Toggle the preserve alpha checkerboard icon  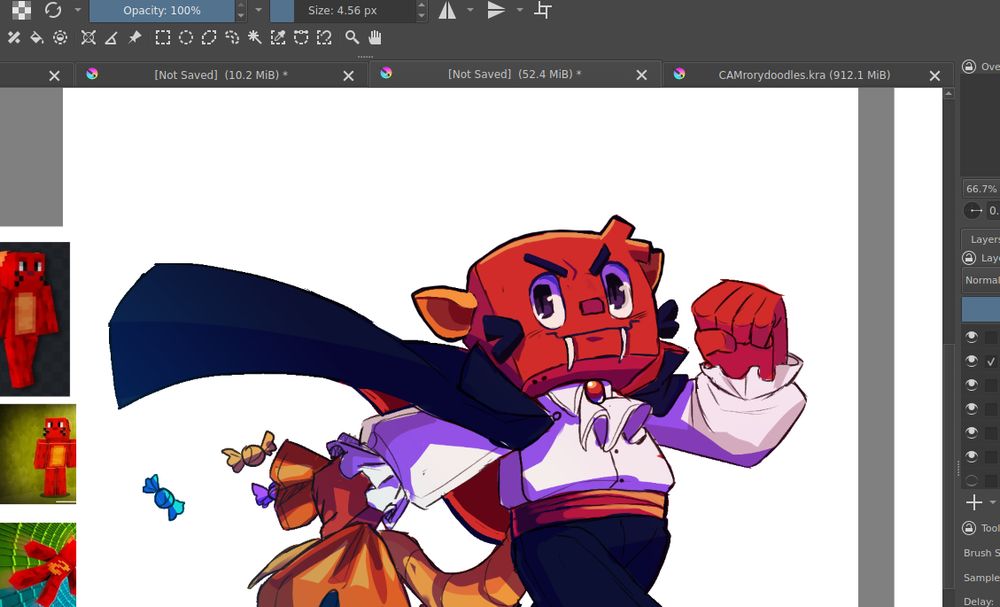[x=21, y=10]
